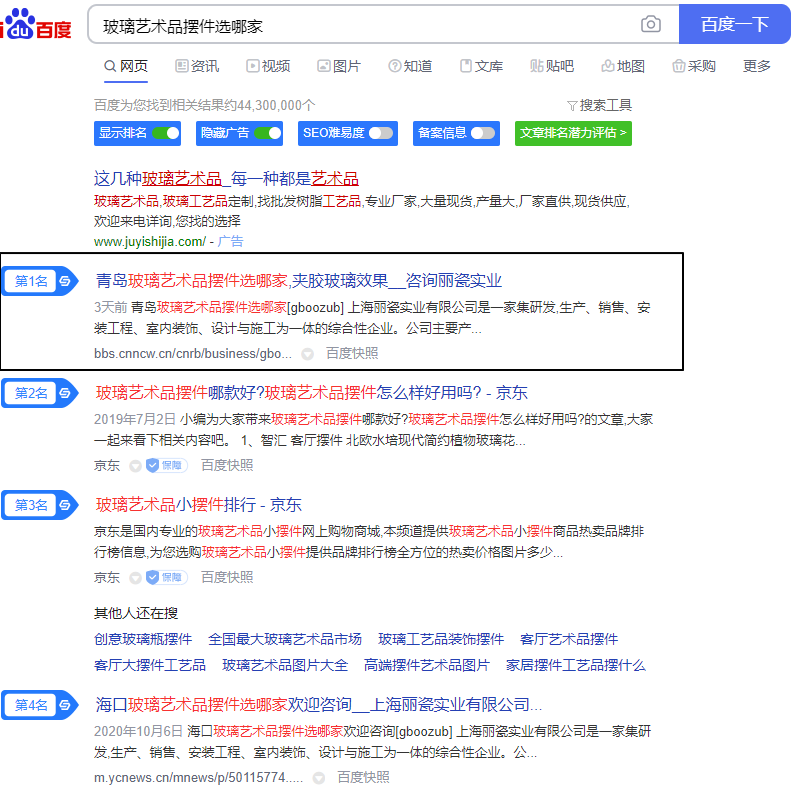Search related term 客厅艺术品摆件
This screenshot has height=800, width=800.
click(569, 639)
